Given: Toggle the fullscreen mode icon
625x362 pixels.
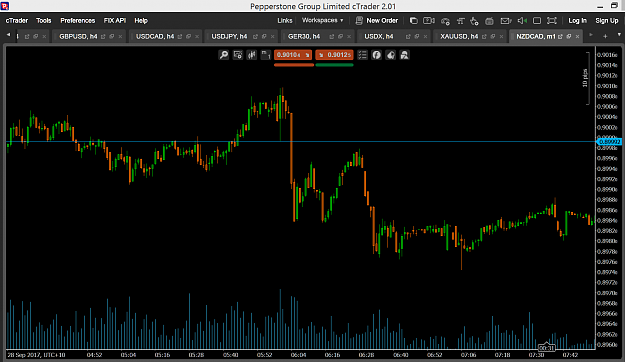Looking at the screenshot, I should [552, 21].
